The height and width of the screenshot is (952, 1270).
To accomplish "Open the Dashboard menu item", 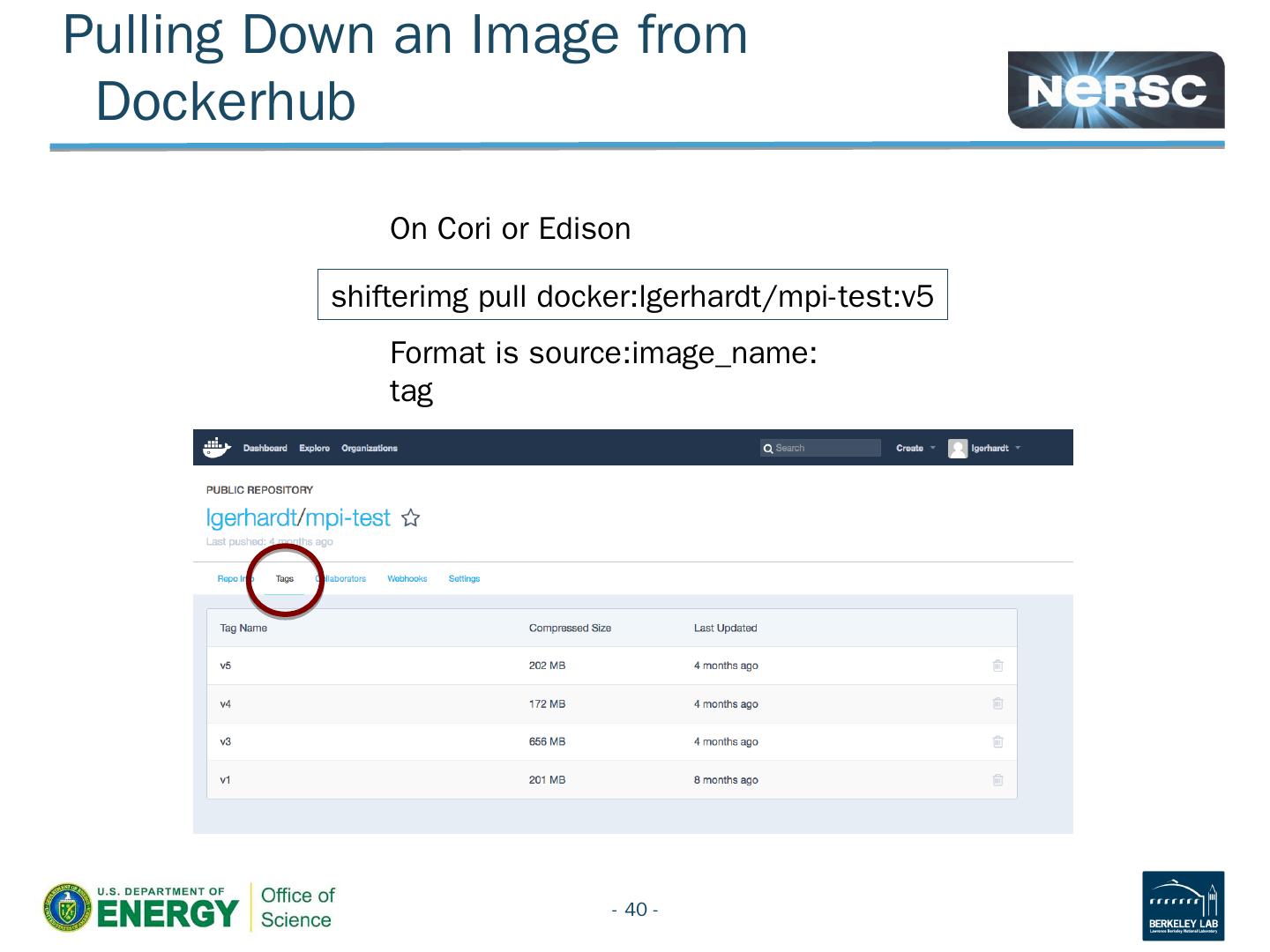I will (x=265, y=448).
